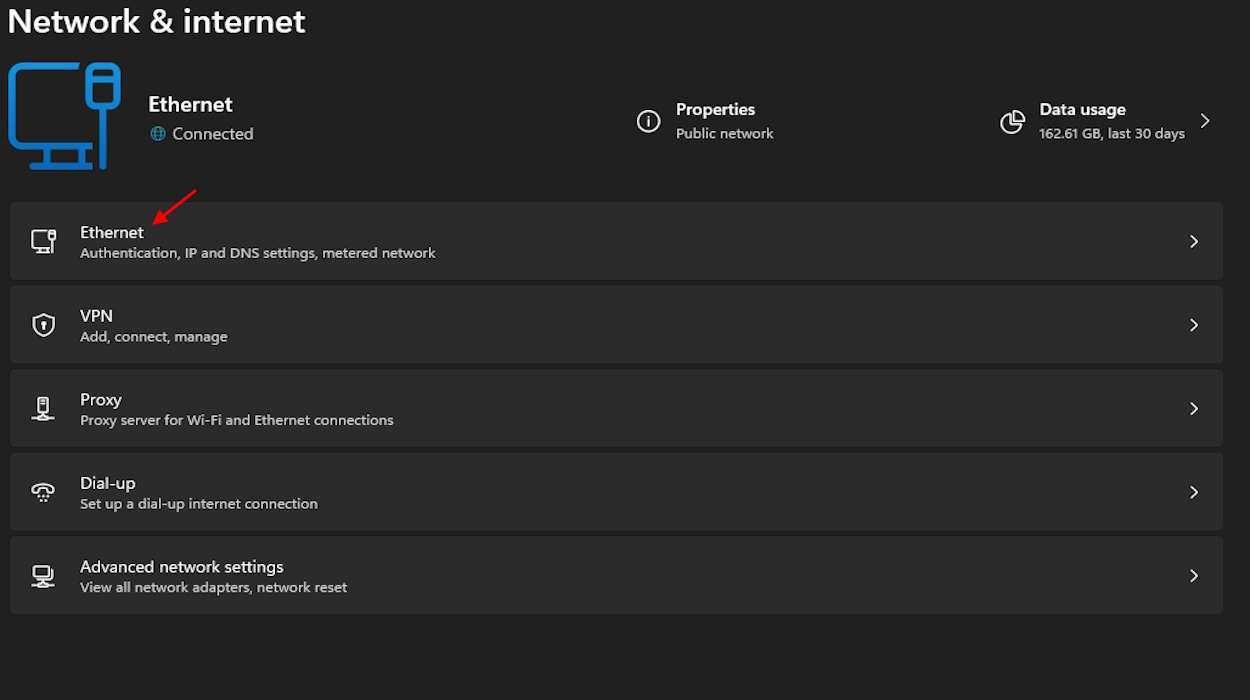The height and width of the screenshot is (700, 1250).
Task: Click the Network & internet page title
Action: (156, 22)
